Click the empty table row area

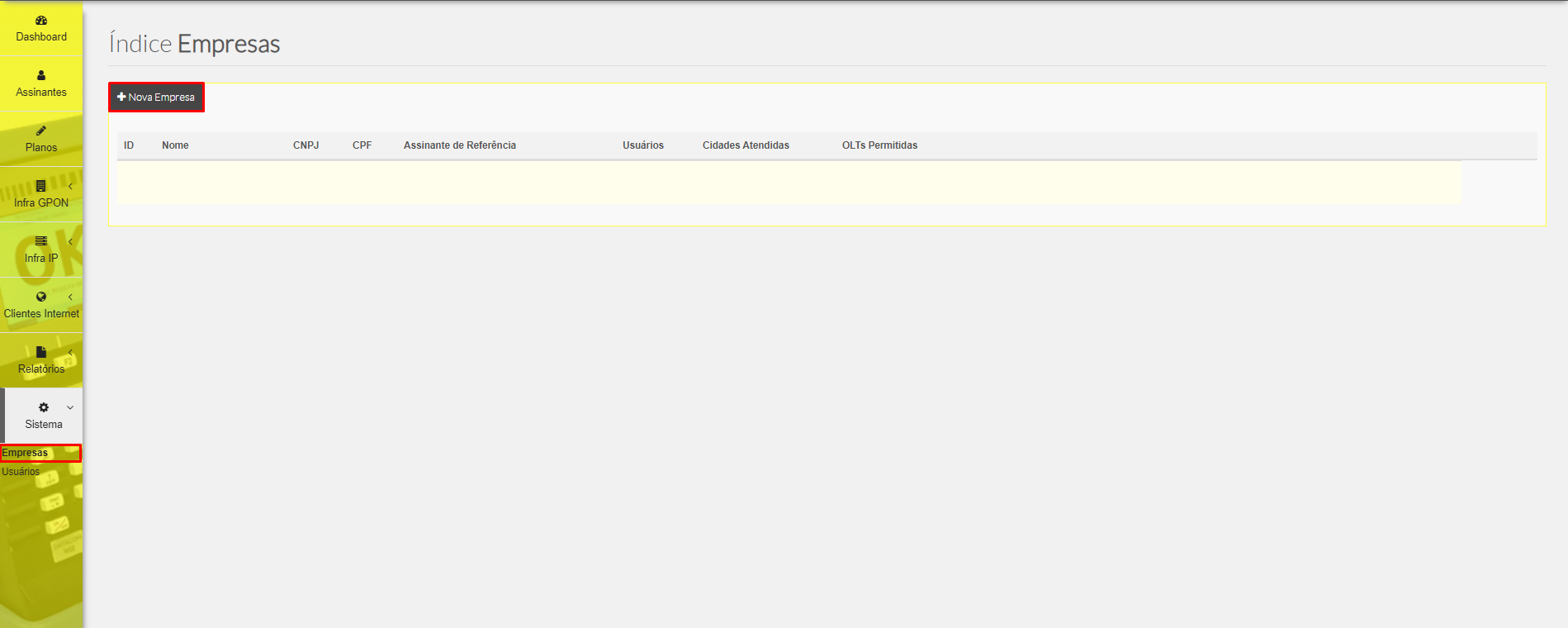pos(789,182)
